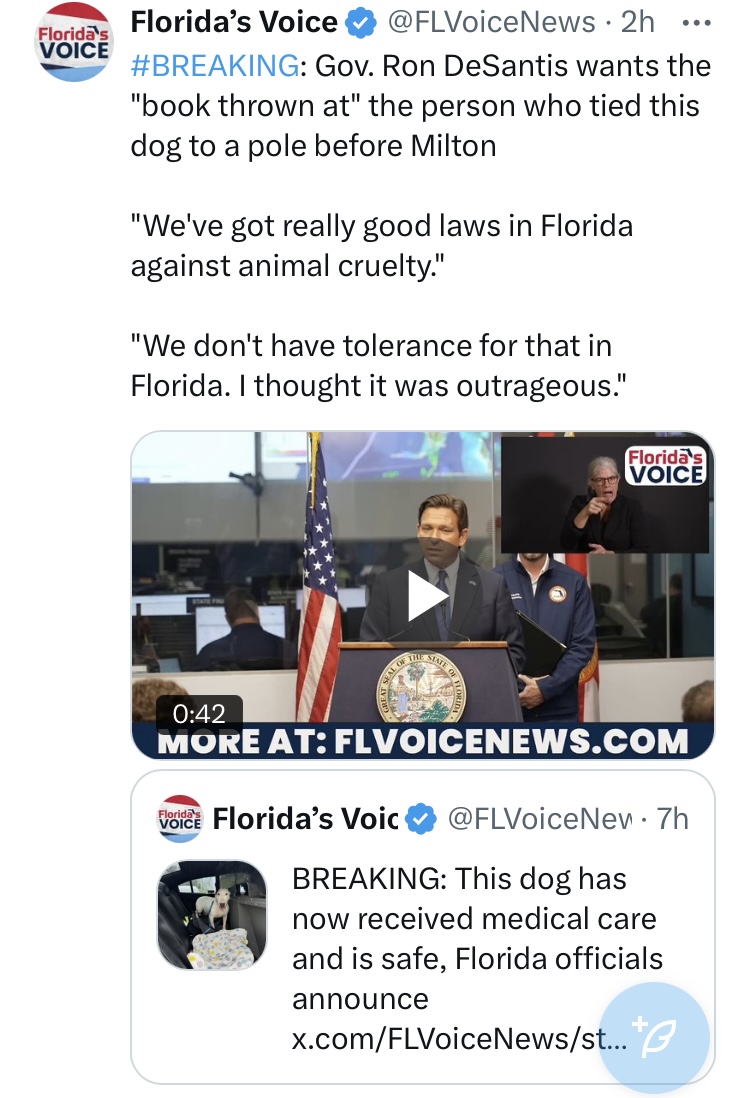Image resolution: width=750 pixels, height=1098 pixels.
Task: Open the quoted post's 7h timestamp
Action: coord(672,818)
